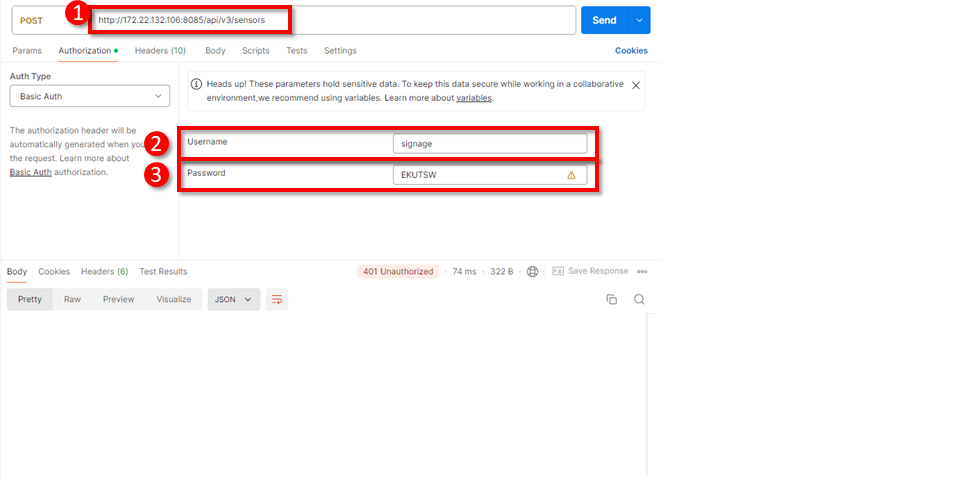Image resolution: width=960 pixels, height=480 pixels.
Task: Open the Scripts tab
Action: [x=255, y=50]
